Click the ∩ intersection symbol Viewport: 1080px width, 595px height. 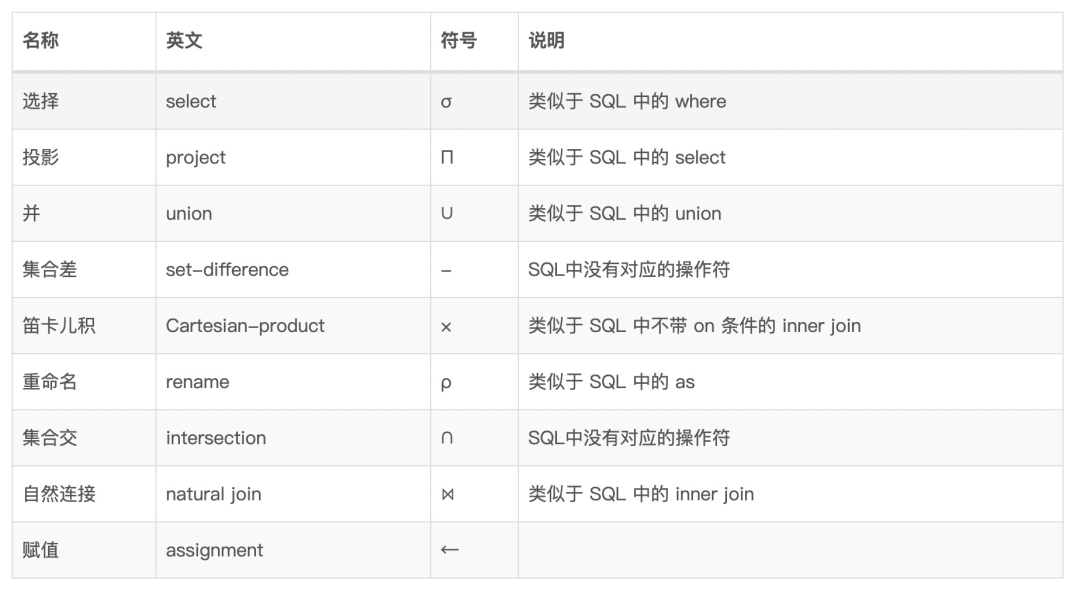click(x=446, y=438)
